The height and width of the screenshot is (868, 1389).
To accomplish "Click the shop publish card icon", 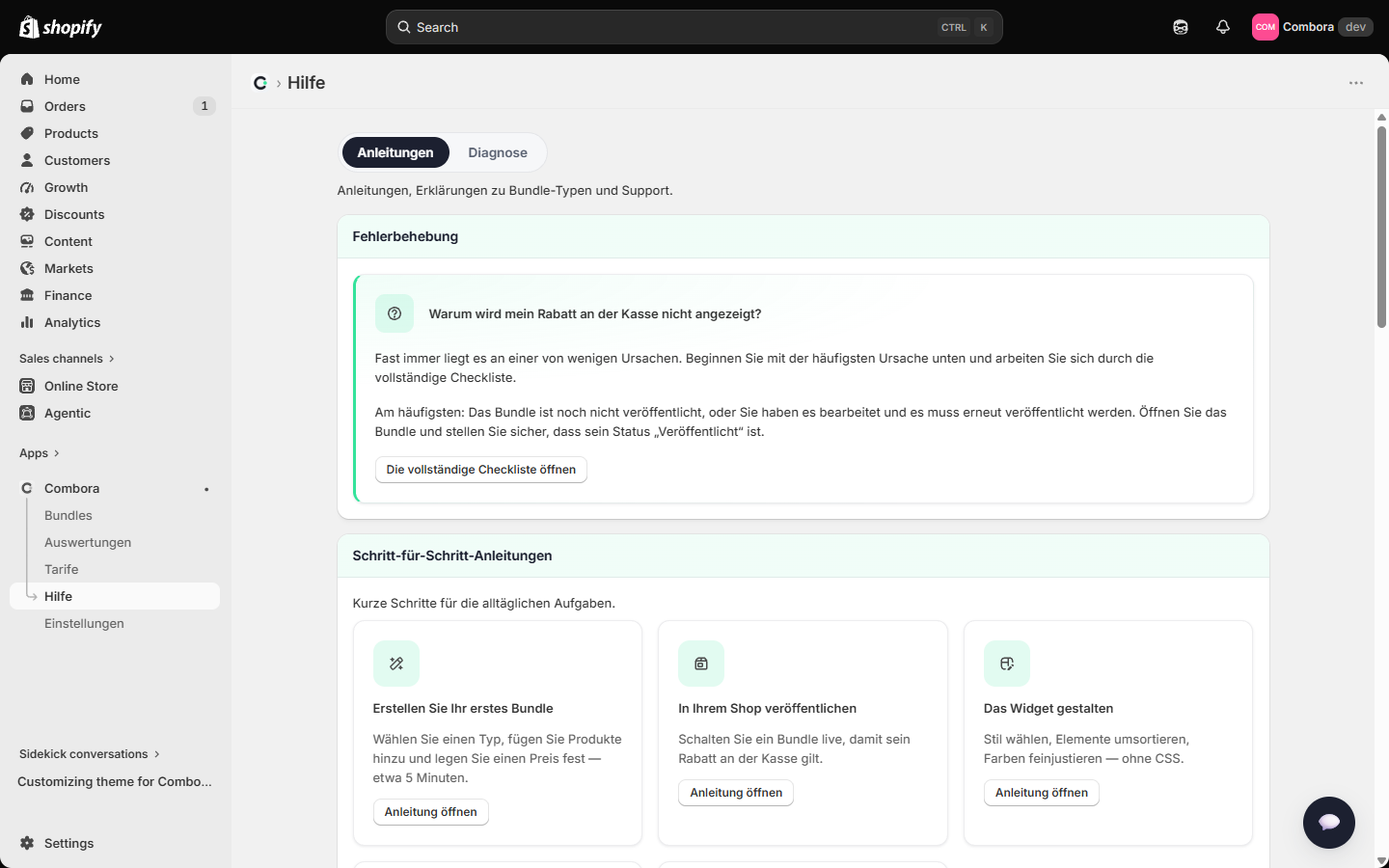I will 701,664.
